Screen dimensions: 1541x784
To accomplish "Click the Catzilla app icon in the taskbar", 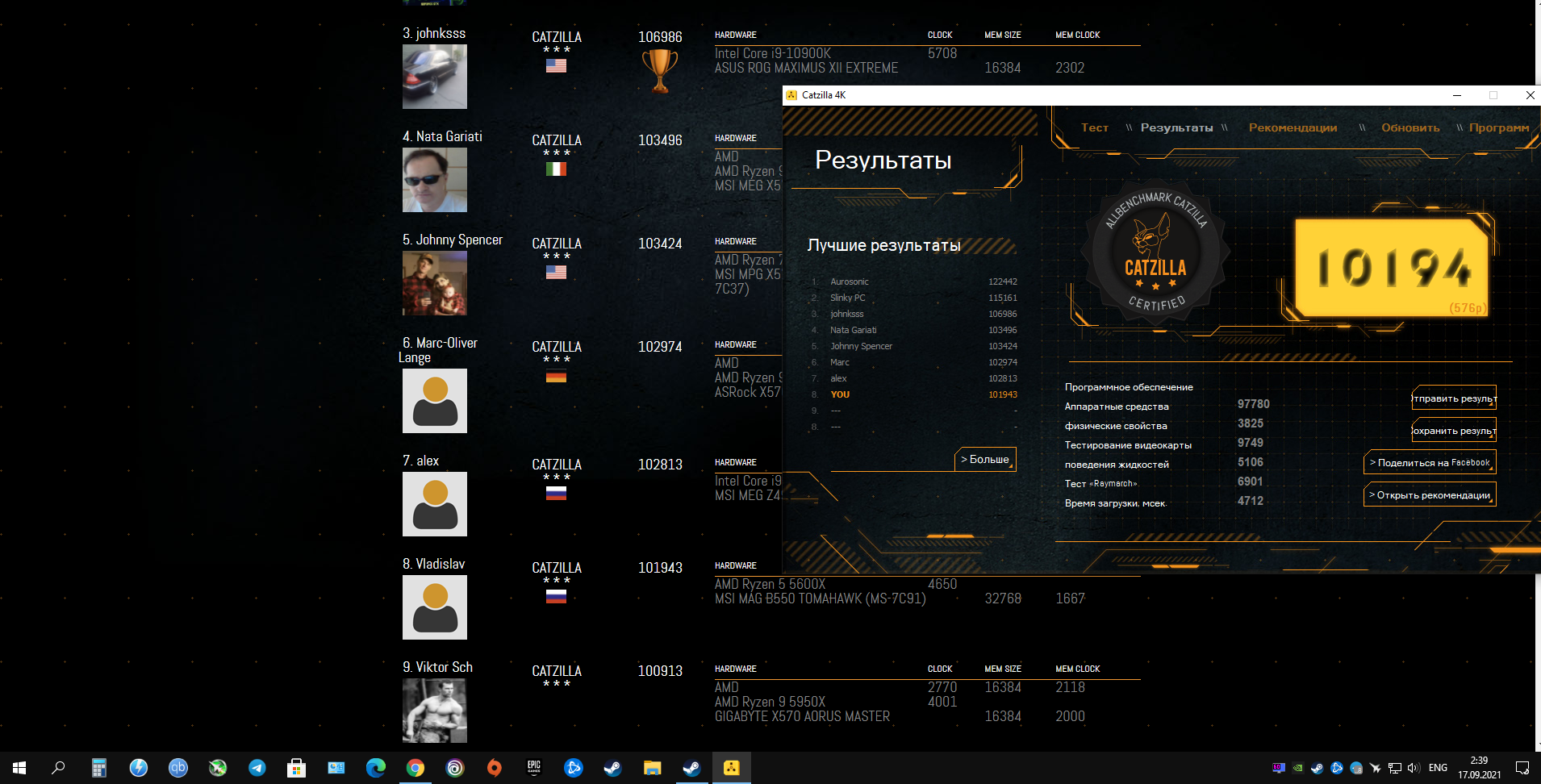I will [732, 768].
